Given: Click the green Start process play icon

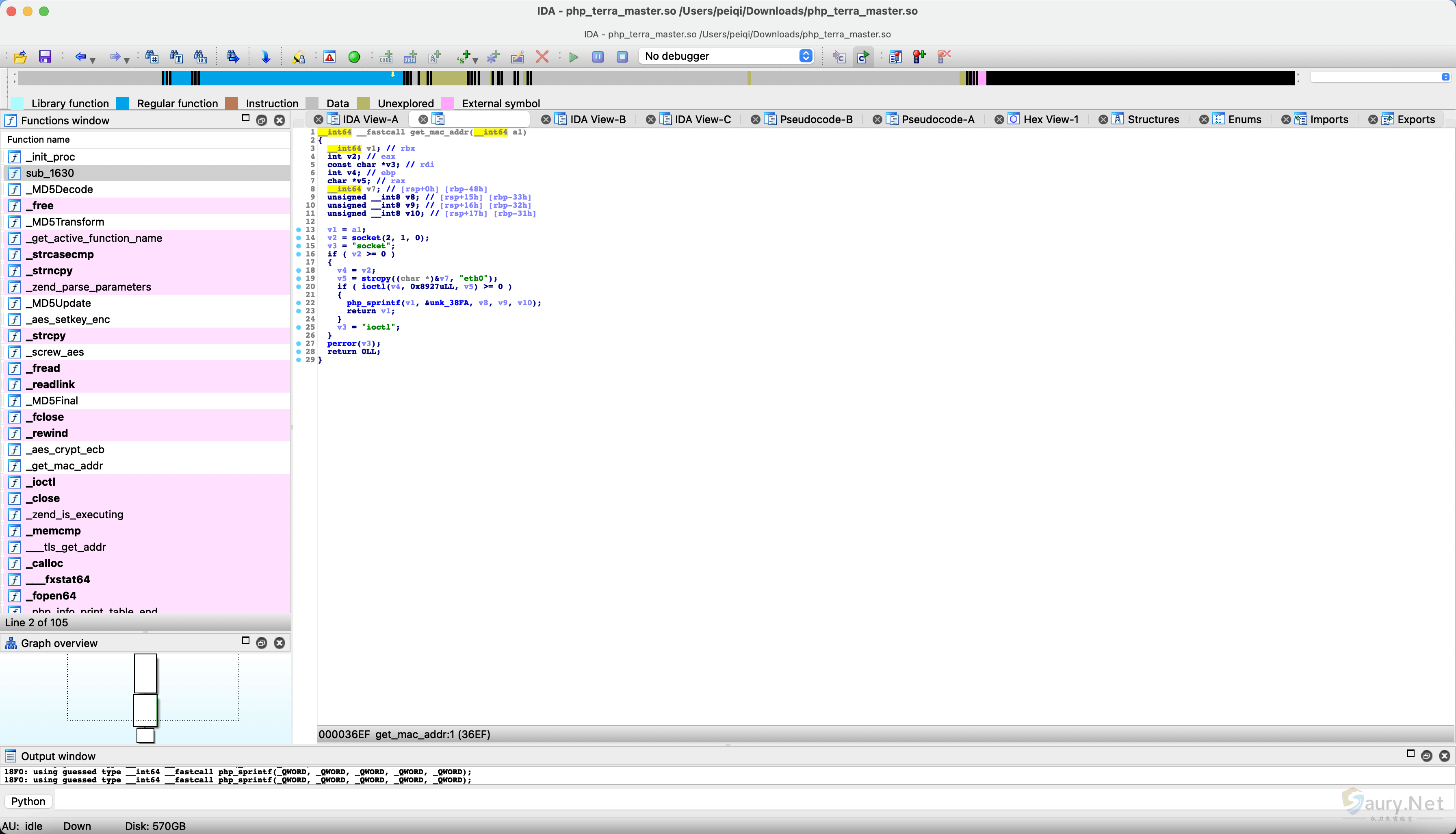Looking at the screenshot, I should click(573, 57).
